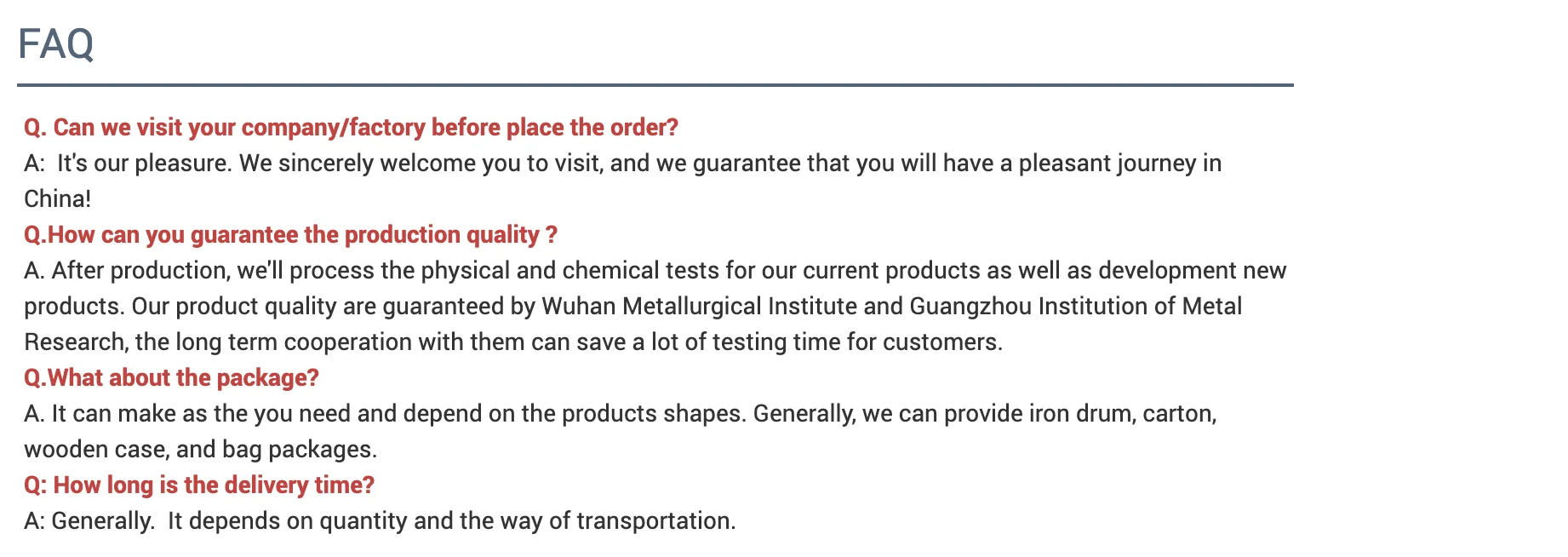Click the answer line starting "After production"
This screenshot has width=1568, height=557.
[x=655, y=271]
